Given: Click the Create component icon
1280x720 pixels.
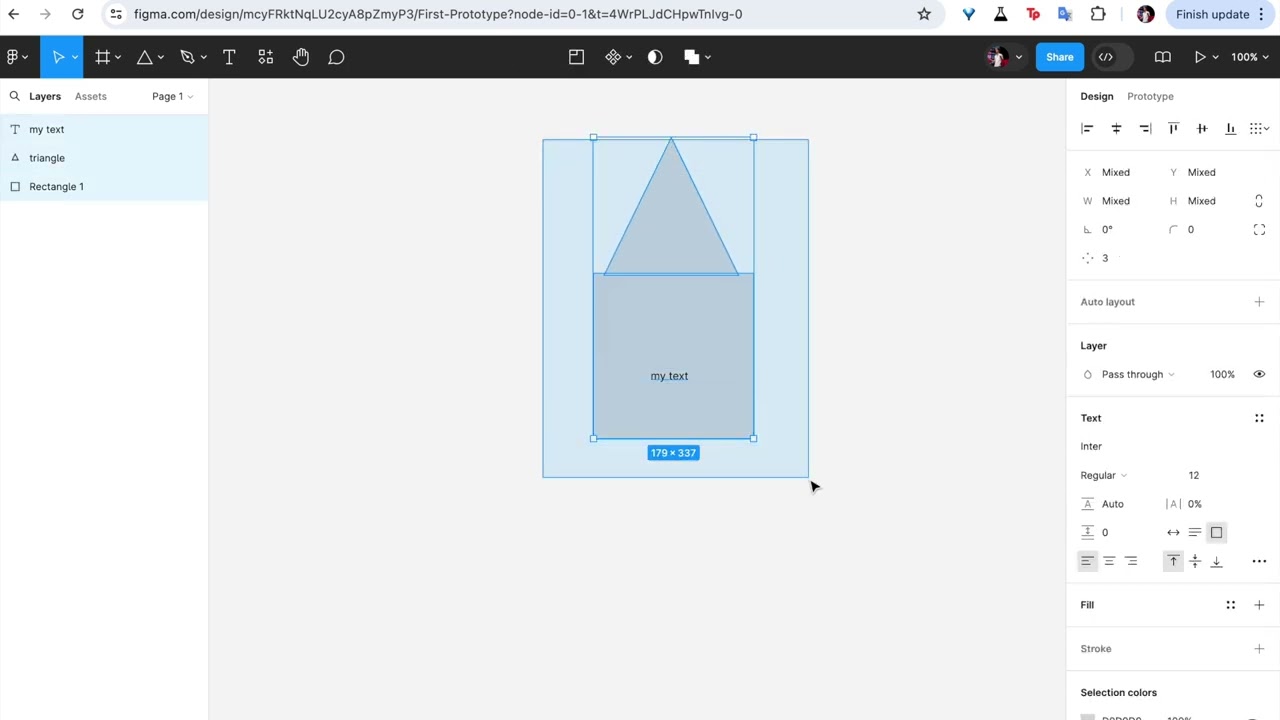Looking at the screenshot, I should click(x=613, y=57).
